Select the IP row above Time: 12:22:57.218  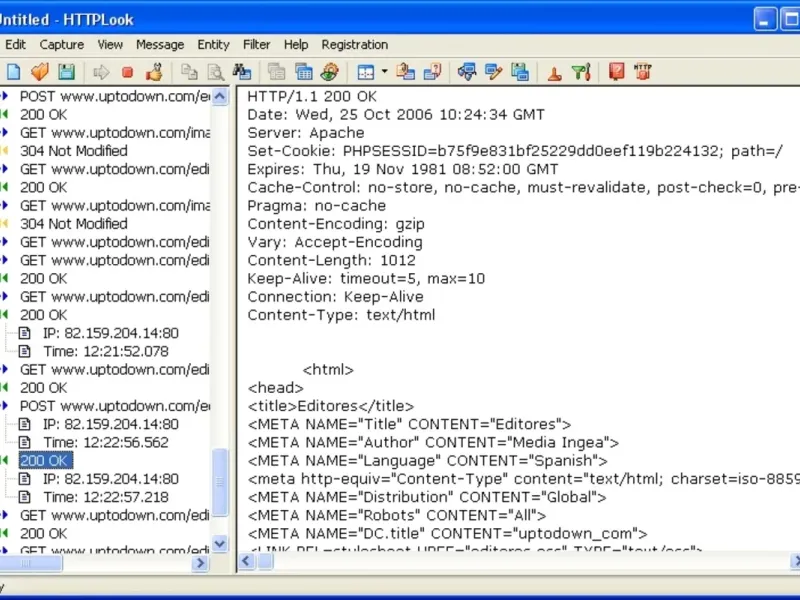(111, 479)
